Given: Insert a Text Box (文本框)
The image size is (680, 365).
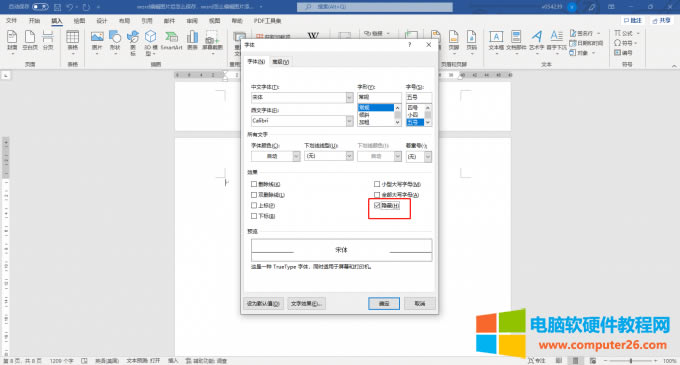Looking at the screenshot, I should 496,42.
